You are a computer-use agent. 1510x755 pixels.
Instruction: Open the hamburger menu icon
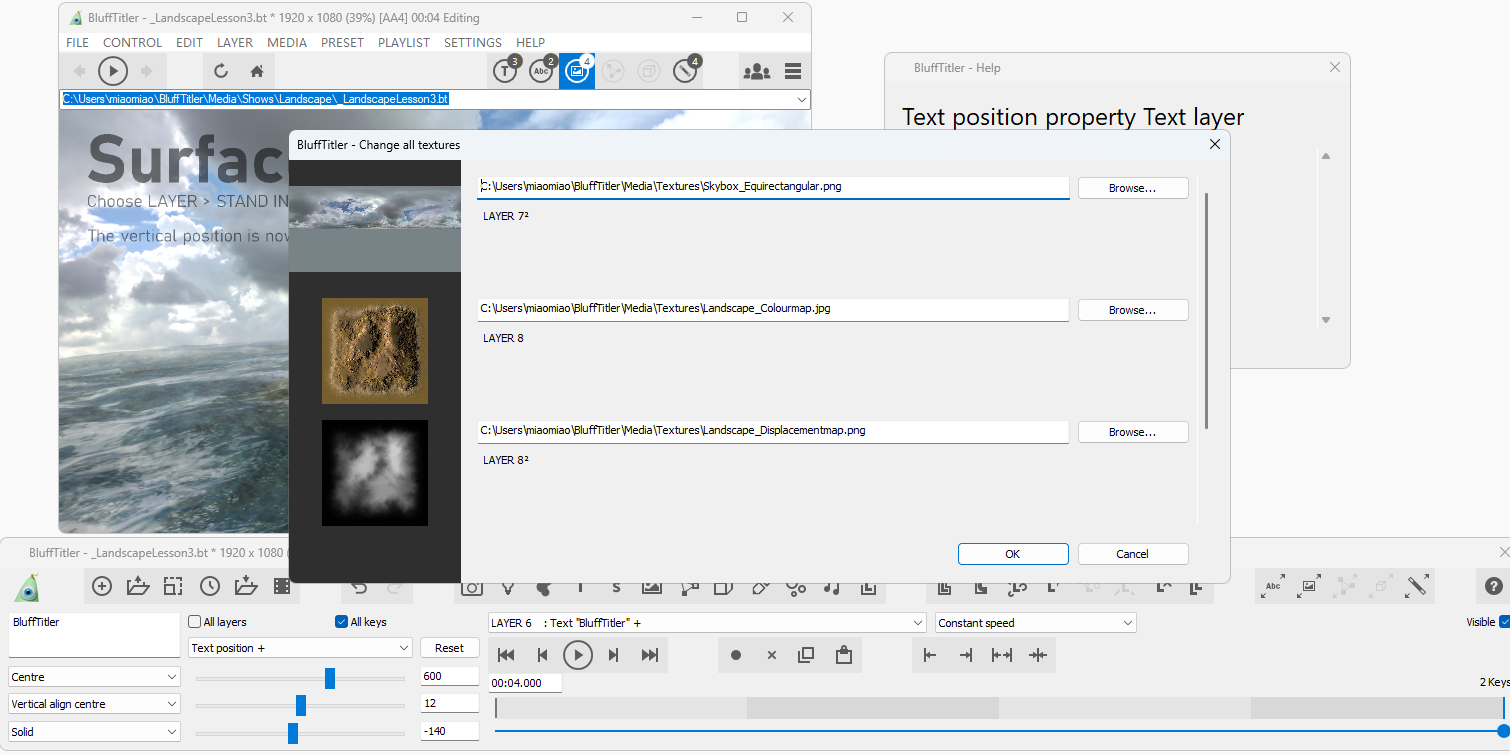pos(793,71)
